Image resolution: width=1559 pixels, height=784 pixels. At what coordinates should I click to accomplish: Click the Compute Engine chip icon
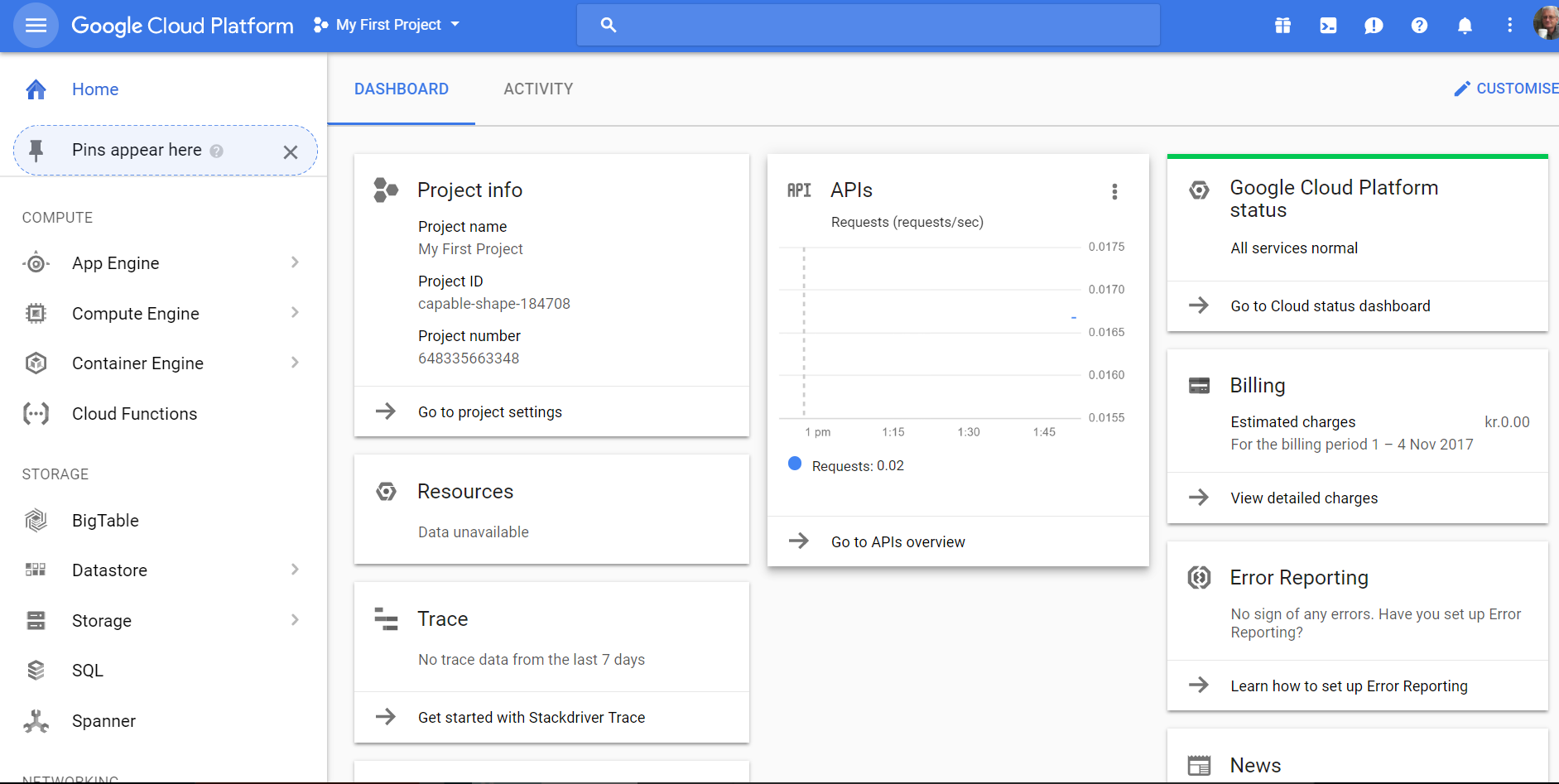coord(36,313)
